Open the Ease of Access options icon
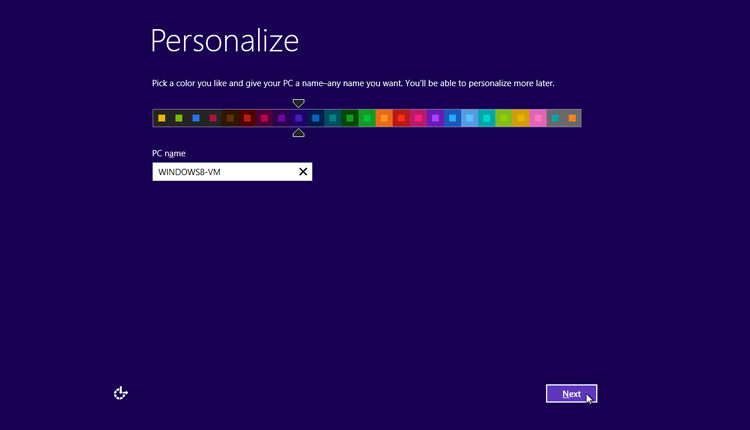The image size is (750, 430). click(121, 393)
